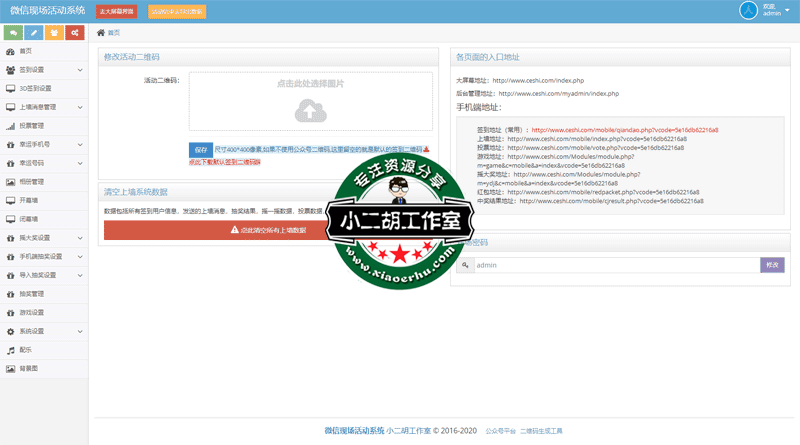Expand the 上墙消息管理 sidebar submenu
This screenshot has width=800, height=445.
coord(80,107)
